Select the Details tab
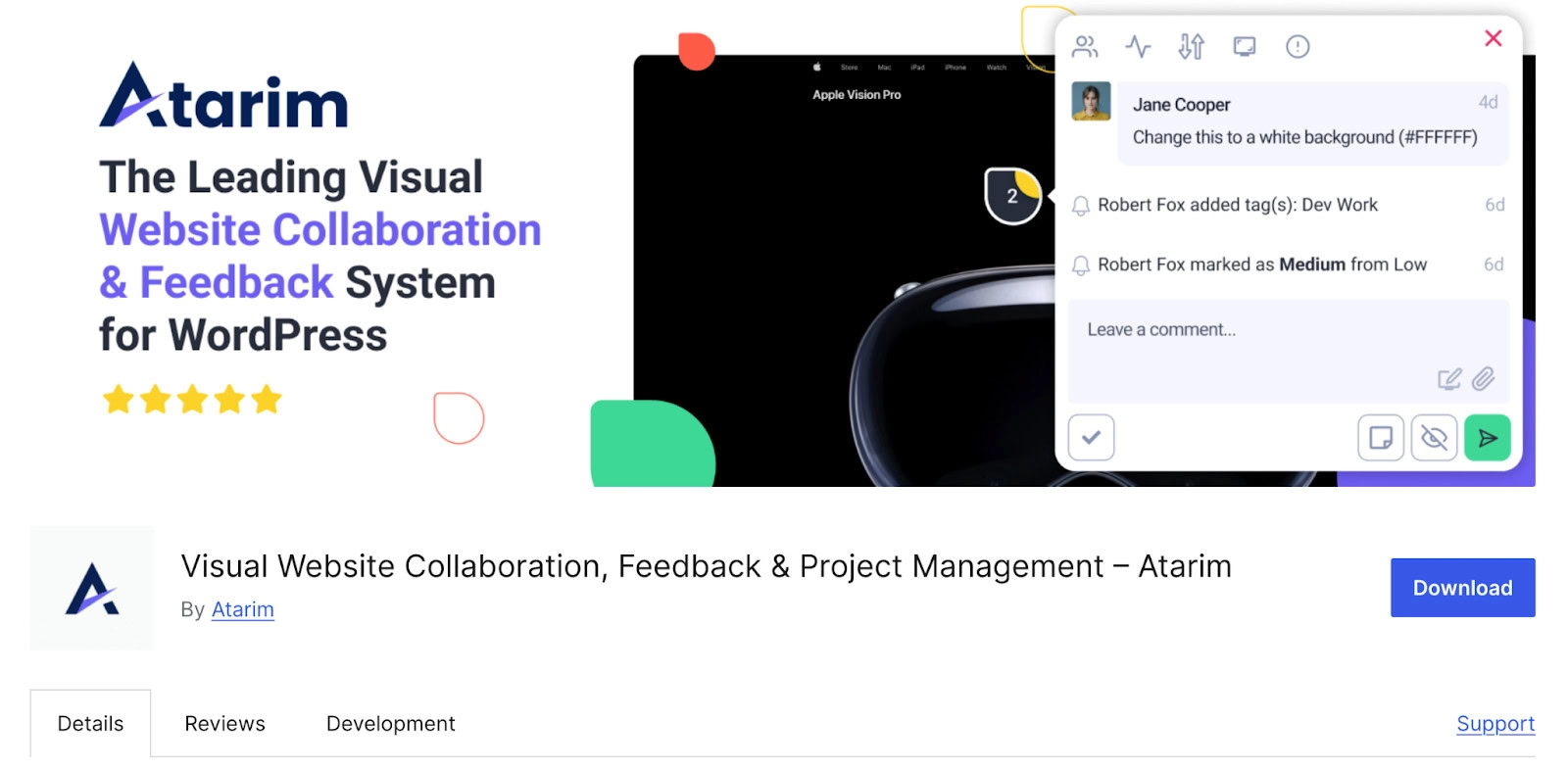Image resolution: width=1568 pixels, height=771 pixels. tap(90, 724)
